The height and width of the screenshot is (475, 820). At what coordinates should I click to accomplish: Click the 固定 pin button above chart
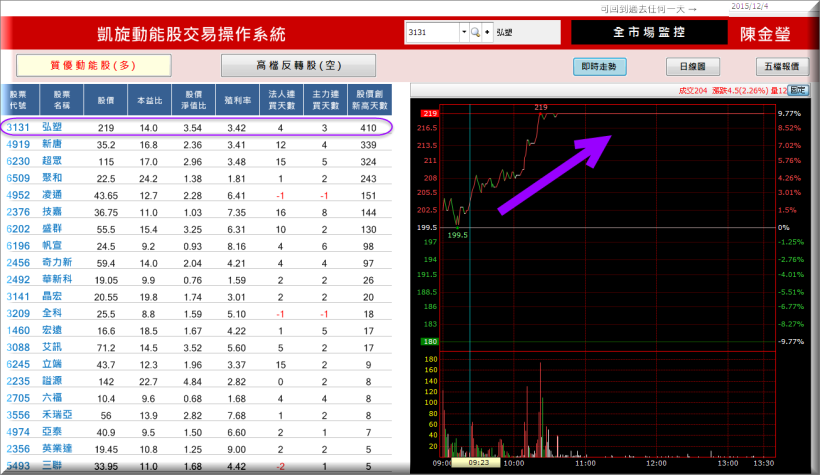pos(797,90)
